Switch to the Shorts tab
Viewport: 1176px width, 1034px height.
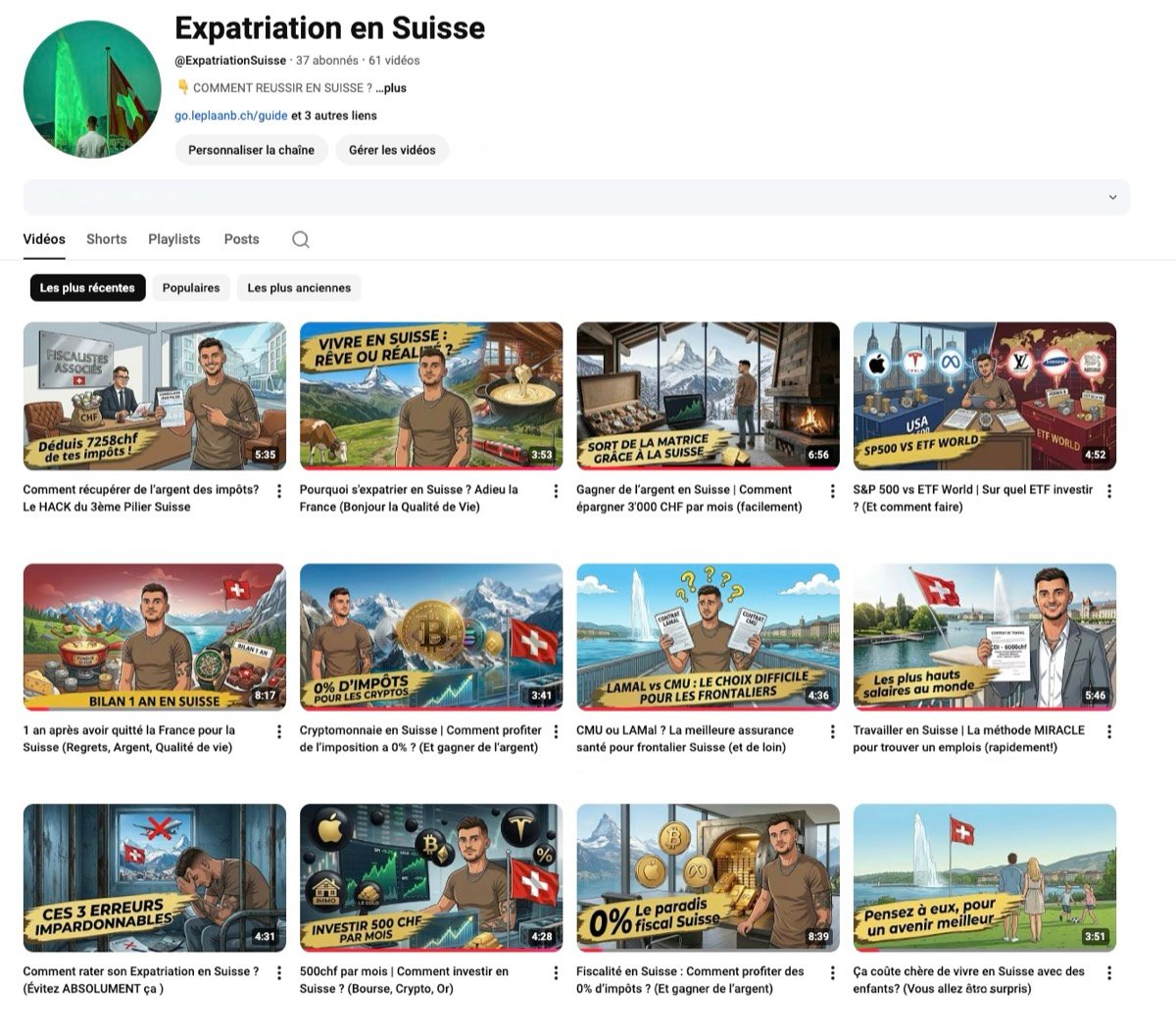[106, 239]
